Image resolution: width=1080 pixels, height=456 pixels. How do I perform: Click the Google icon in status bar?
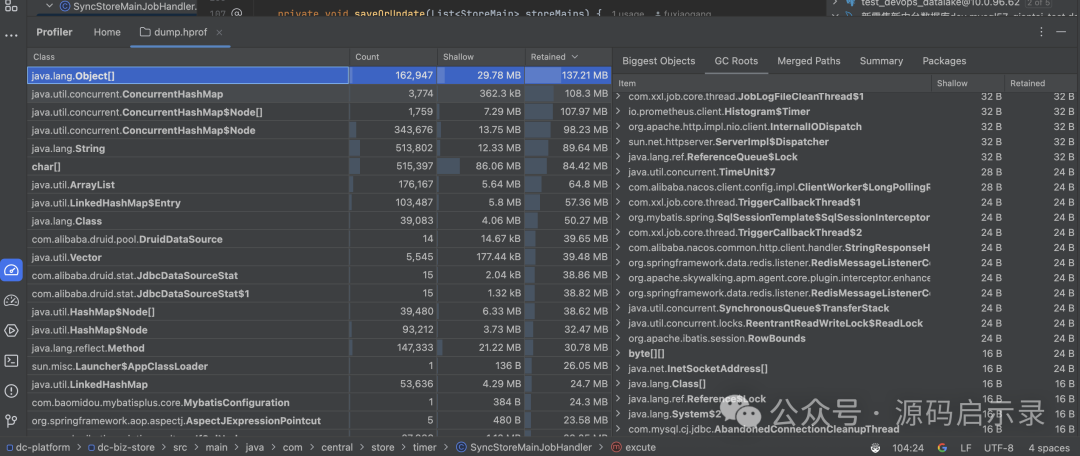pos(942,448)
